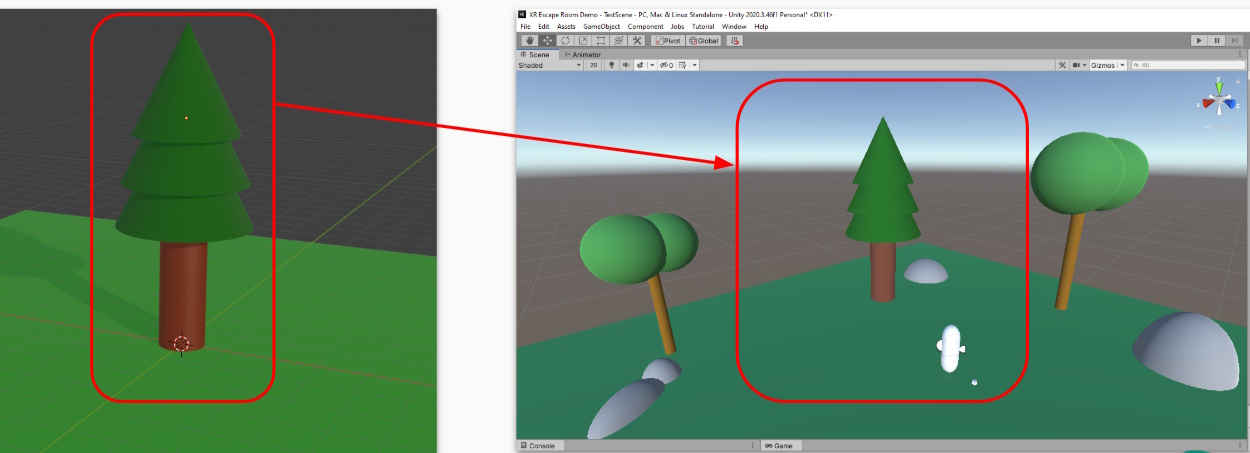The height and width of the screenshot is (453, 1250).
Task: Open the Scene panel three-dot options menu
Action: tap(1240, 54)
